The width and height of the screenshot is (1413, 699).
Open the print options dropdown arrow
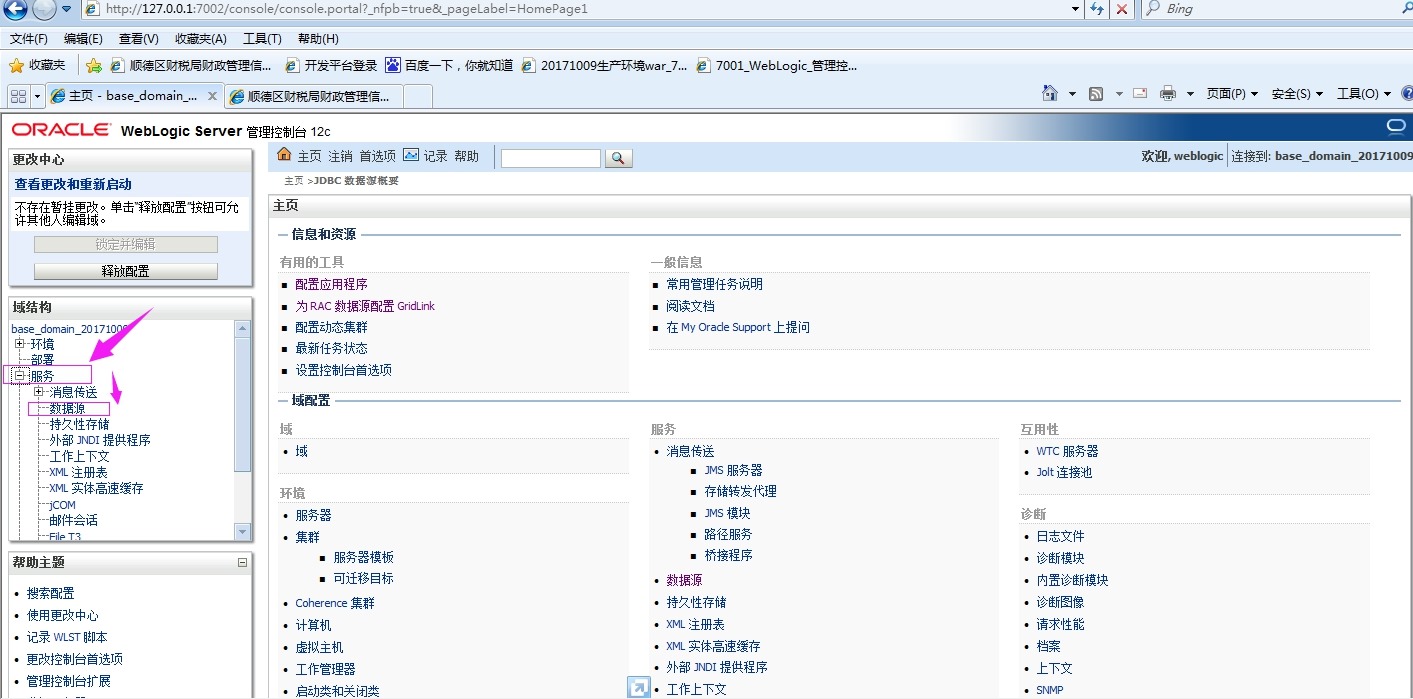pos(1190,94)
